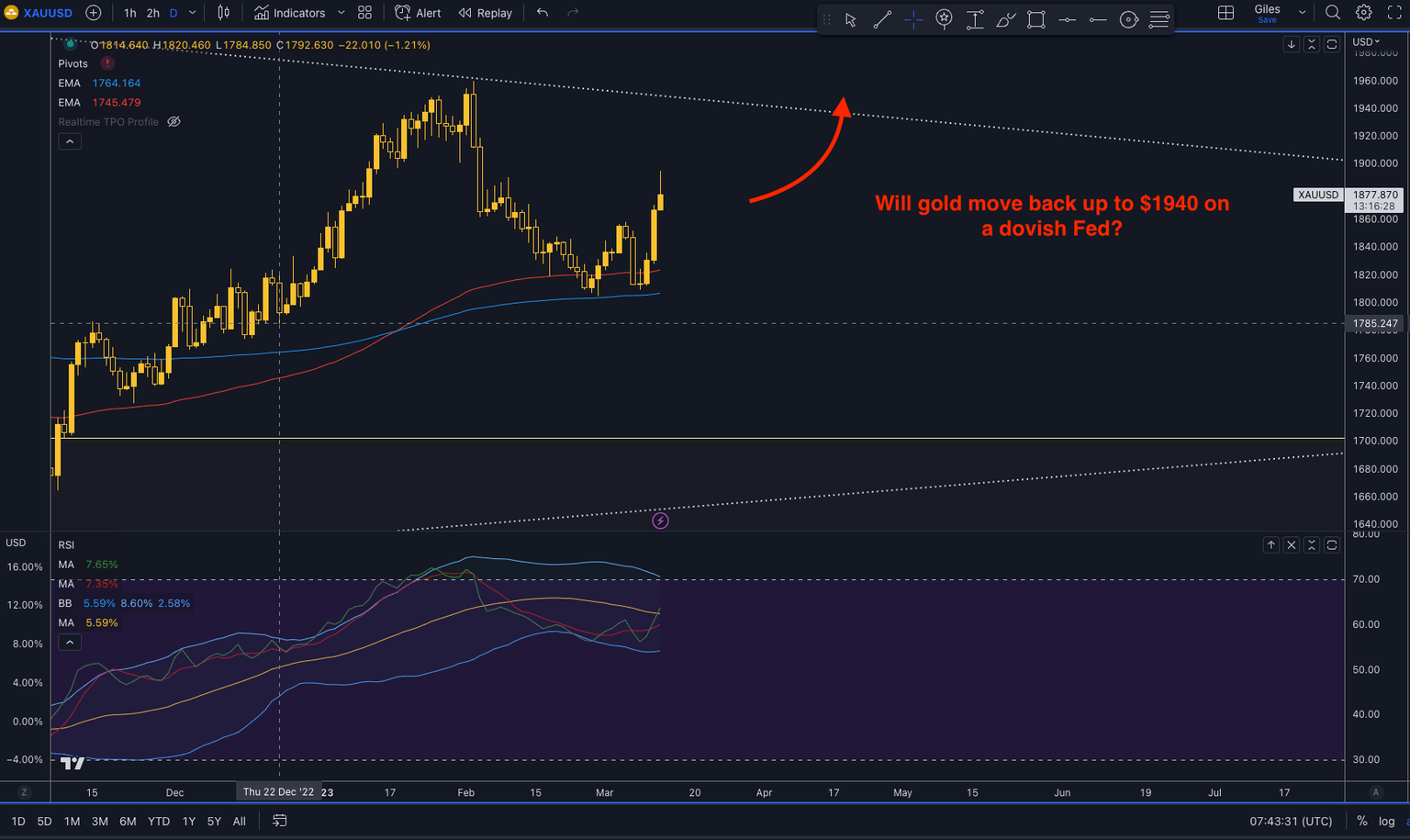
Task: Set date range to YTD
Action: (159, 821)
